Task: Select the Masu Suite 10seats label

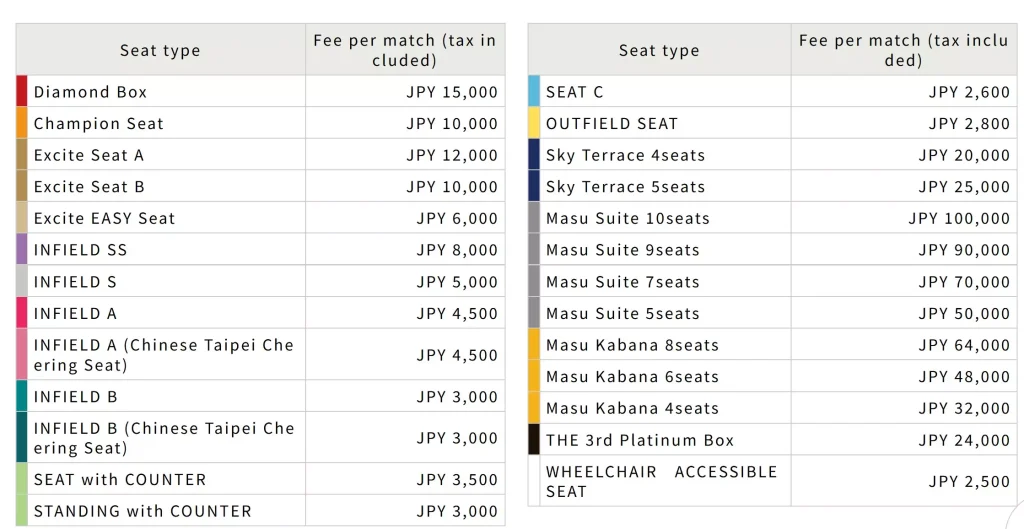Action: pyautogui.click(x=627, y=218)
